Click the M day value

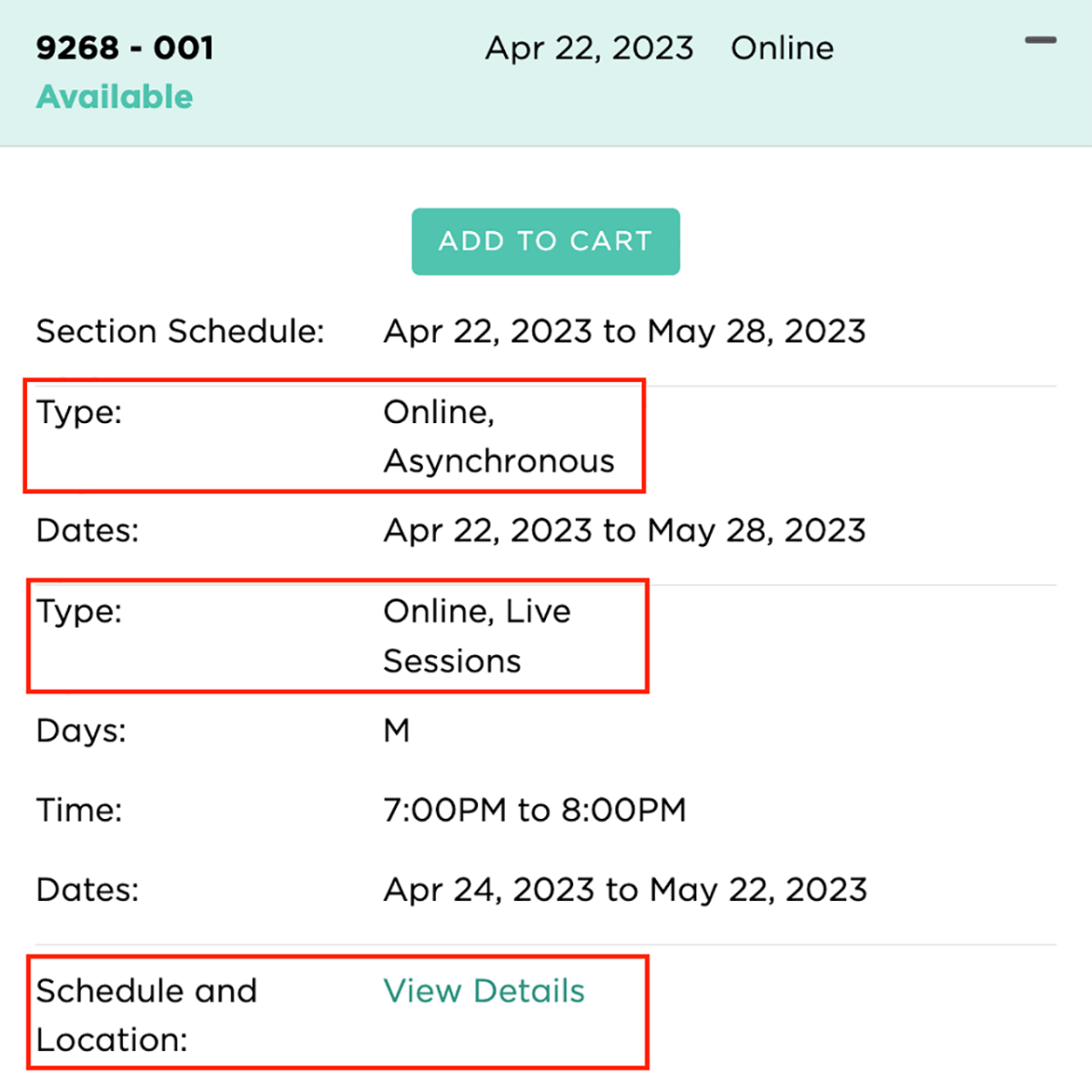[x=397, y=731]
